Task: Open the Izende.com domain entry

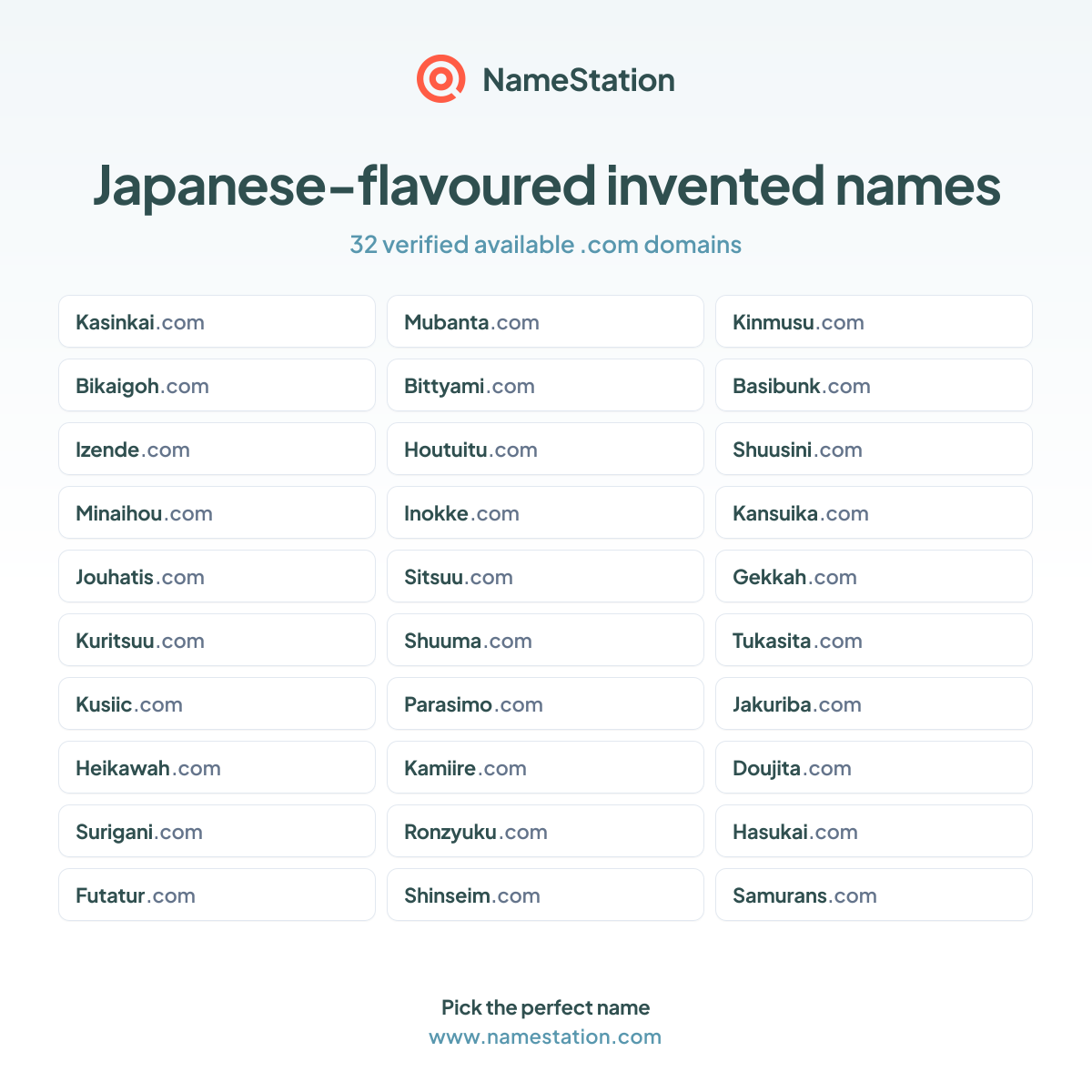Action: (217, 449)
